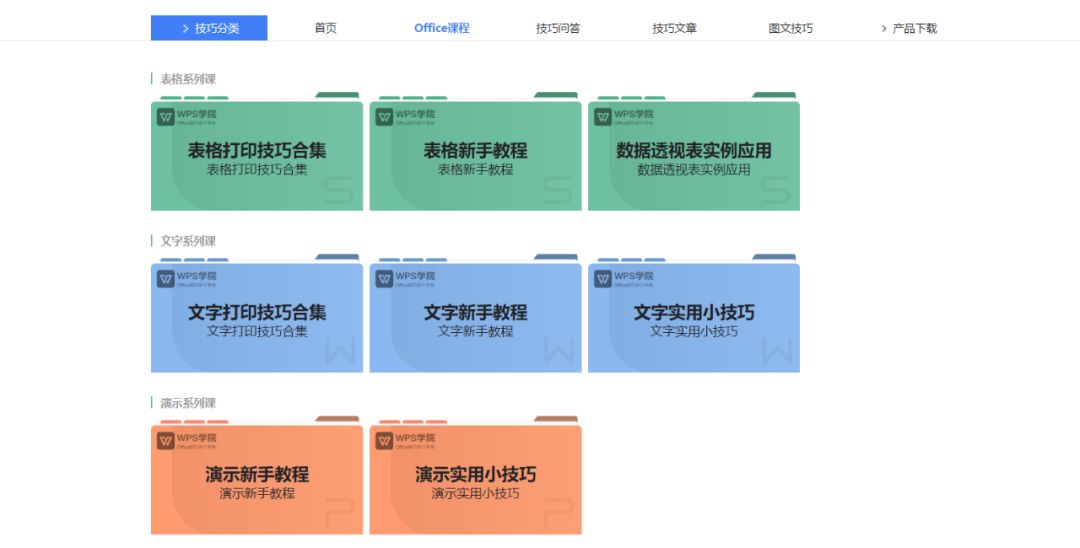
Task: Click the chevron arrow beside 产品下载
Action: 884,28
